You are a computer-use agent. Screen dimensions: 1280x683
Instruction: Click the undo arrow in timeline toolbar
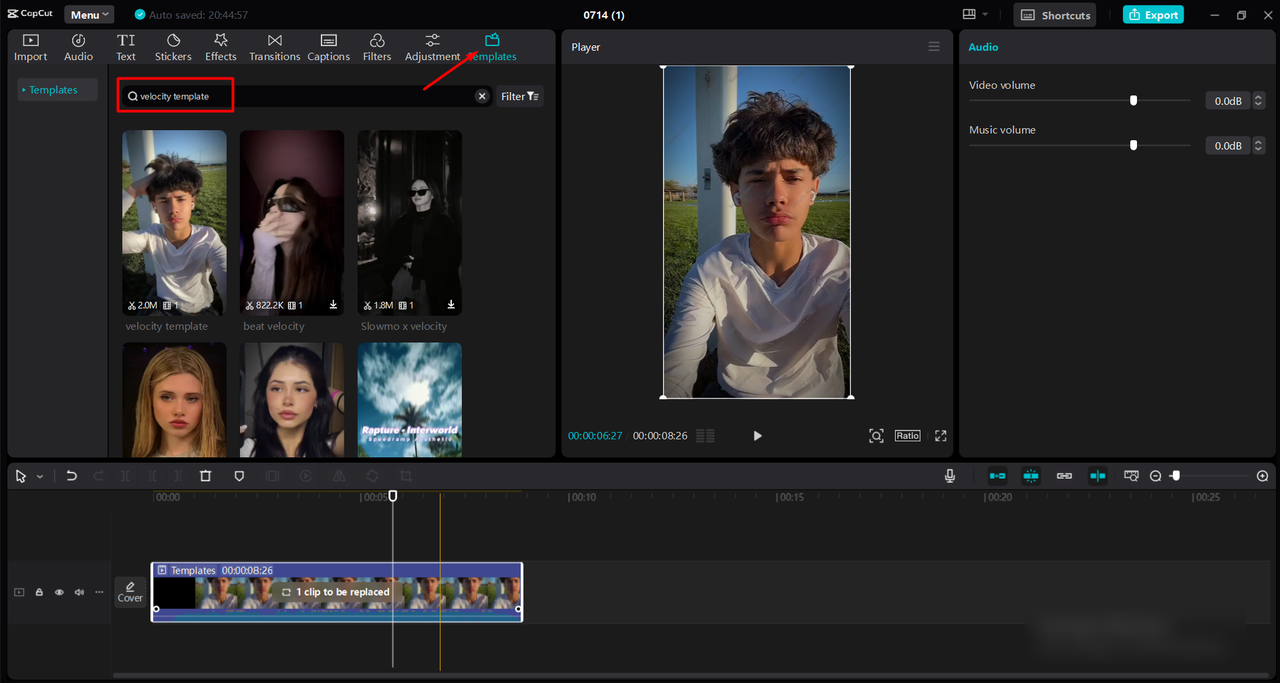pyautogui.click(x=71, y=476)
